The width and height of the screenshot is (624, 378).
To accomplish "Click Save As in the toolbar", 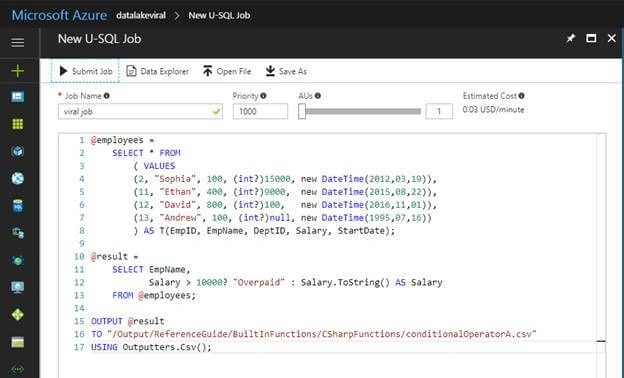I will [x=286, y=71].
